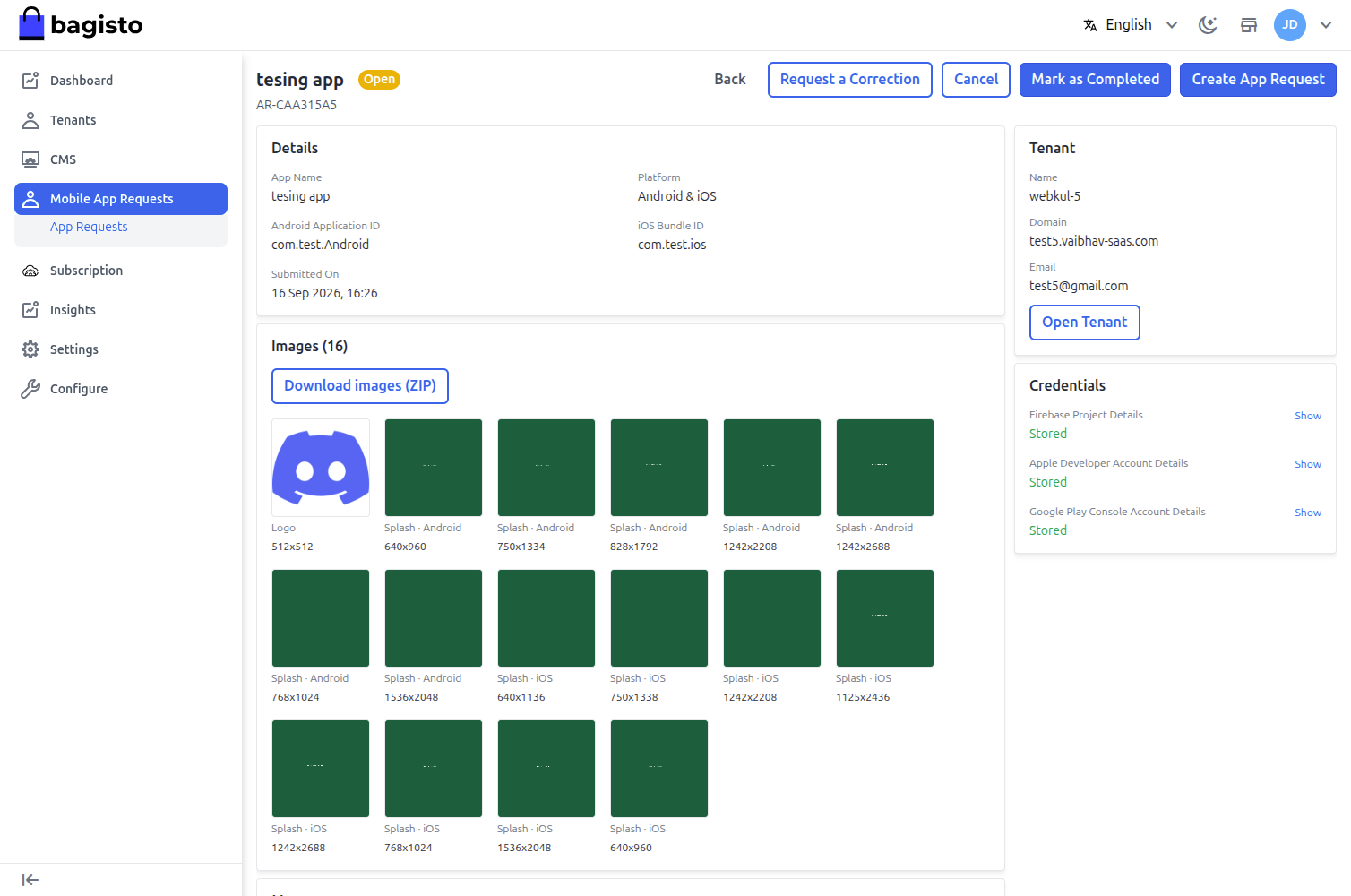Click the Cancel button
1351x896 pixels.
[977, 80]
